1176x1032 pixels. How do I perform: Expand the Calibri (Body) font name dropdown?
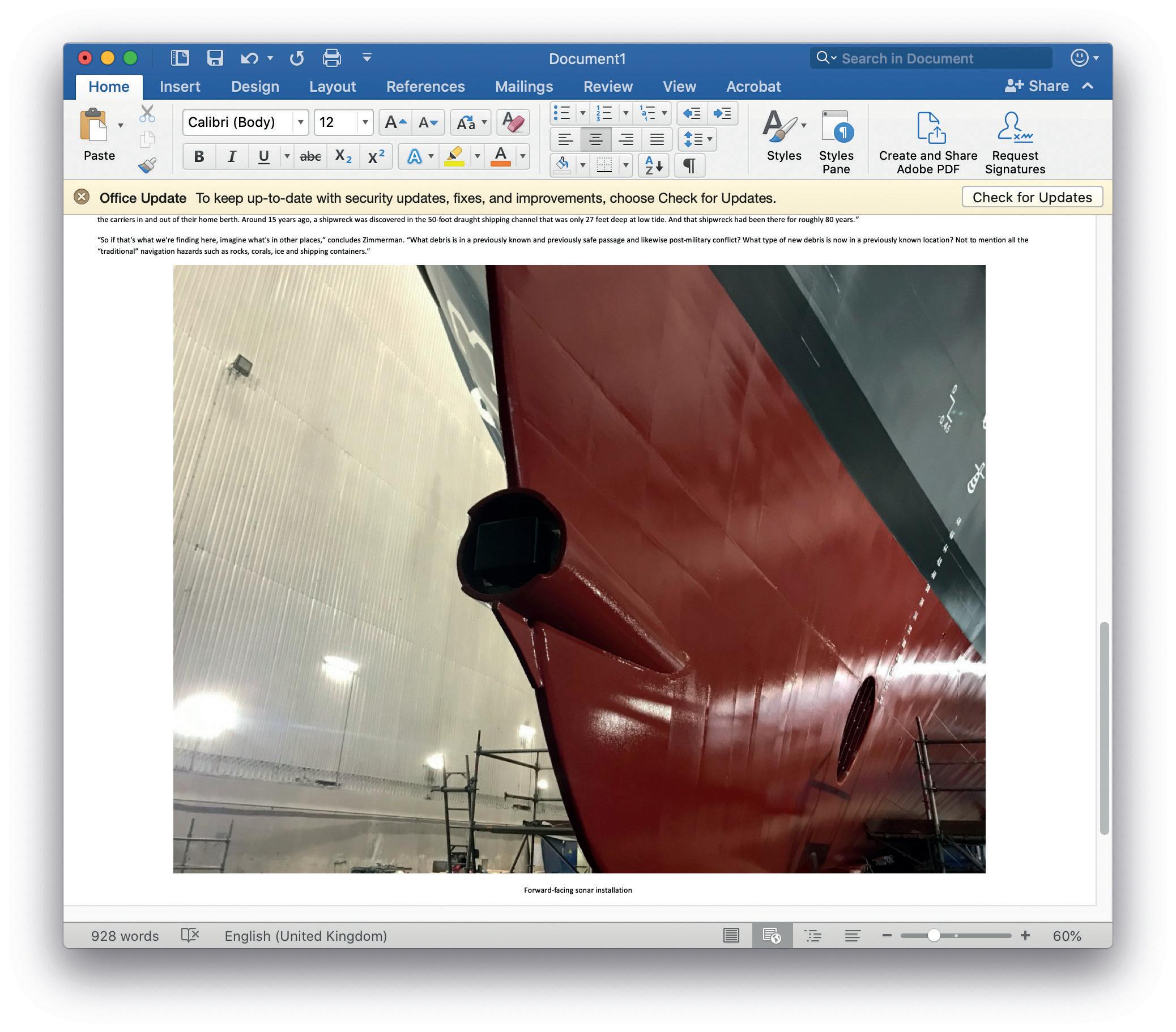coord(300,122)
